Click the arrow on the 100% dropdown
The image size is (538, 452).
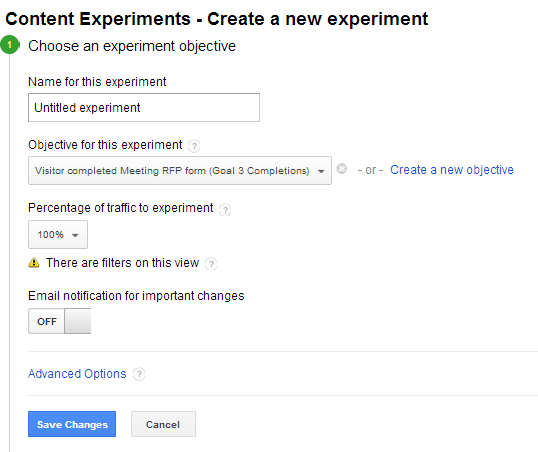tap(75, 235)
